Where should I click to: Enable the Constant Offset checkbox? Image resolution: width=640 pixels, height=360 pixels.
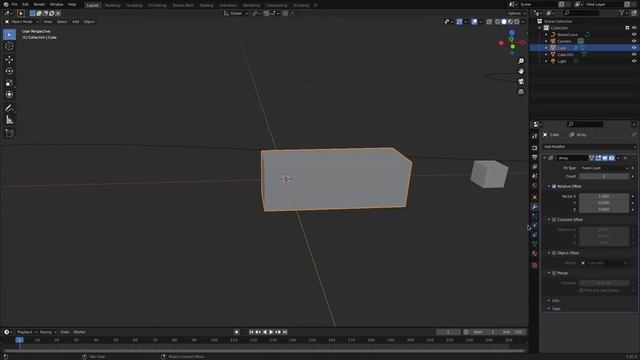pos(554,220)
